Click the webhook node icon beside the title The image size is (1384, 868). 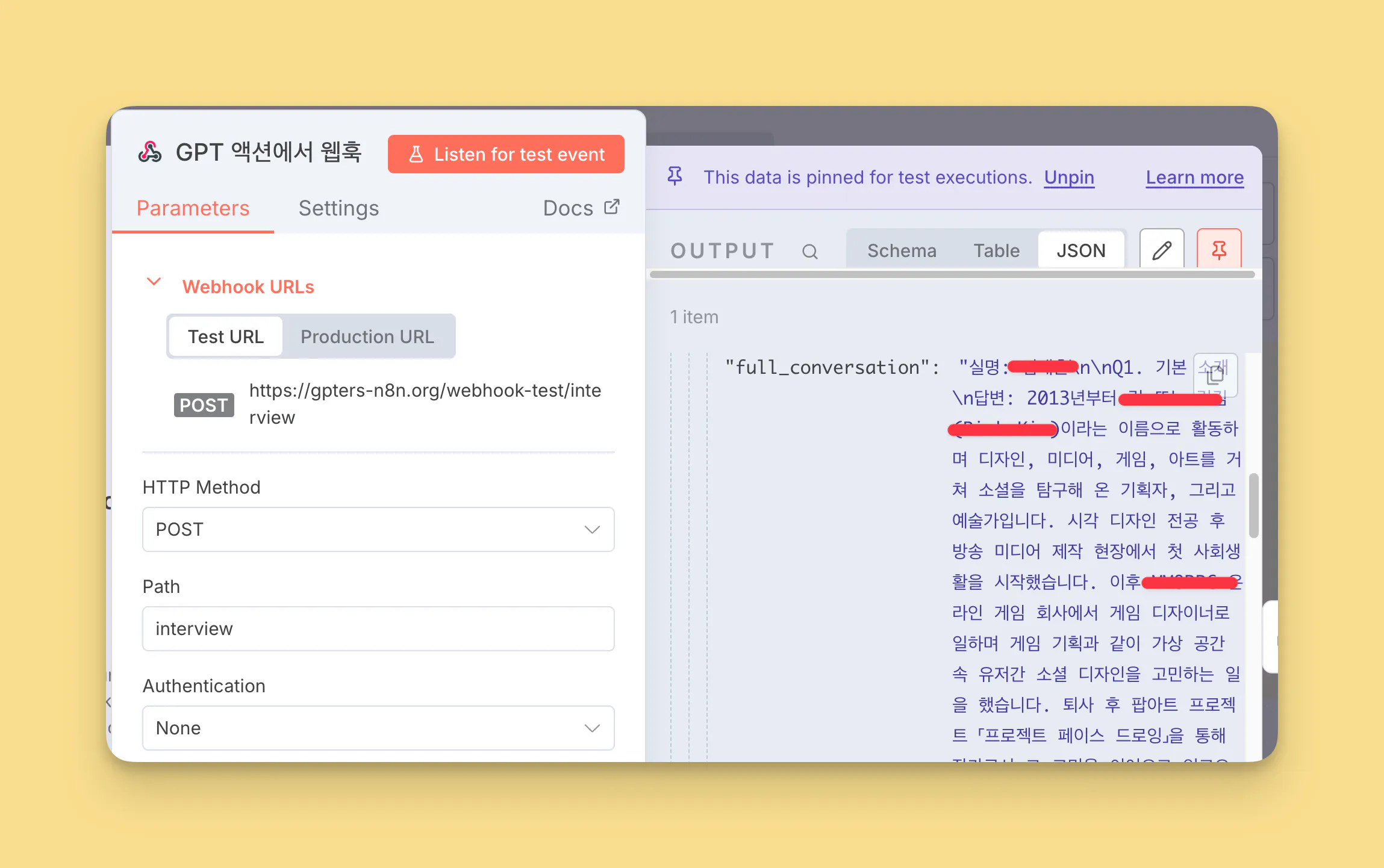(x=150, y=152)
